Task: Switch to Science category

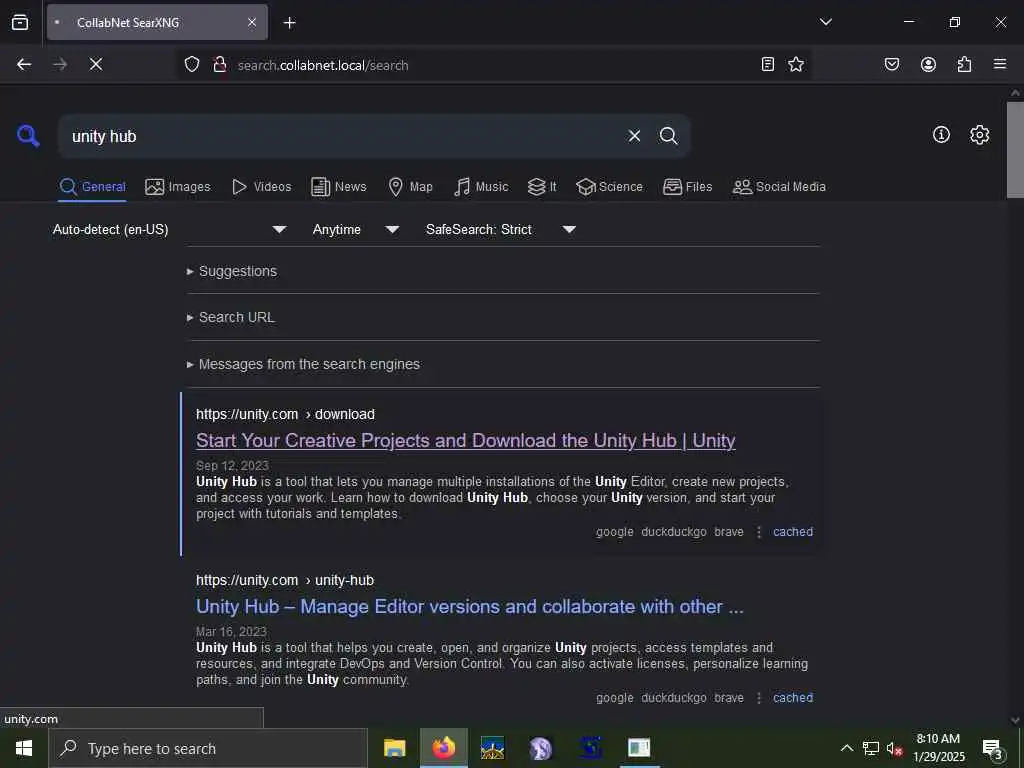Action: [609, 187]
